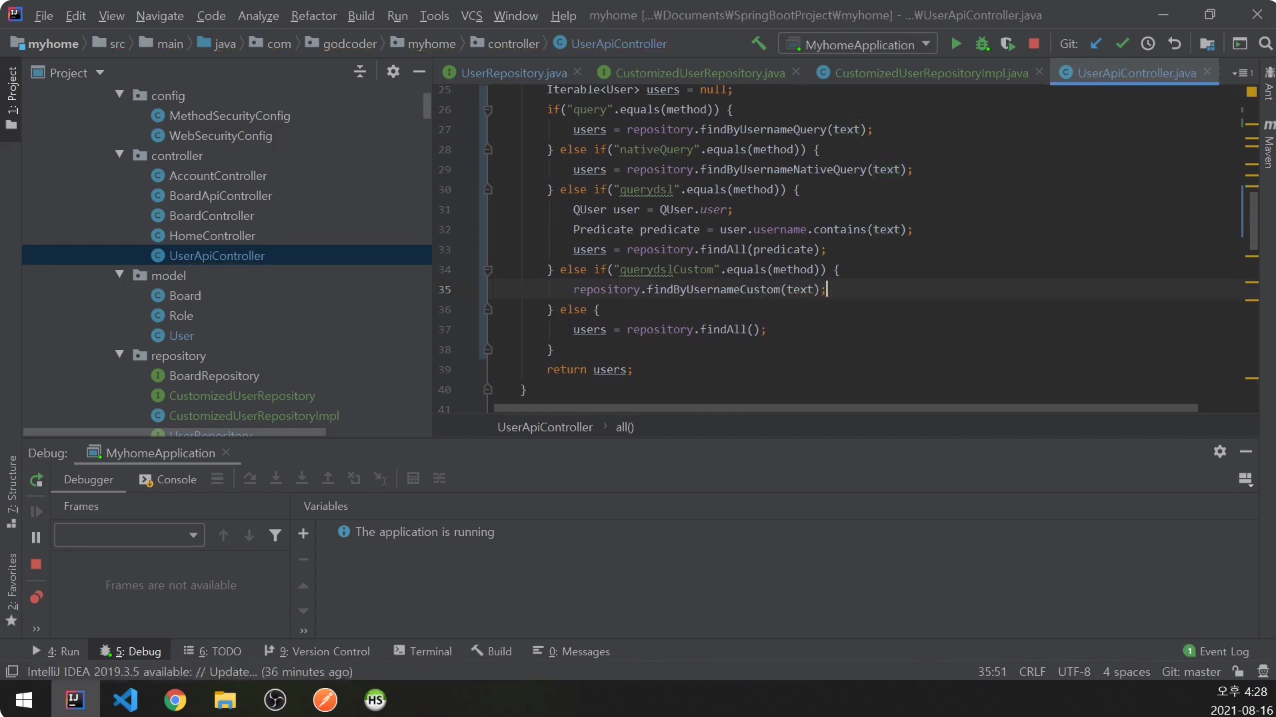
Task: Open Visual Studio Code from taskbar
Action: click(125, 700)
